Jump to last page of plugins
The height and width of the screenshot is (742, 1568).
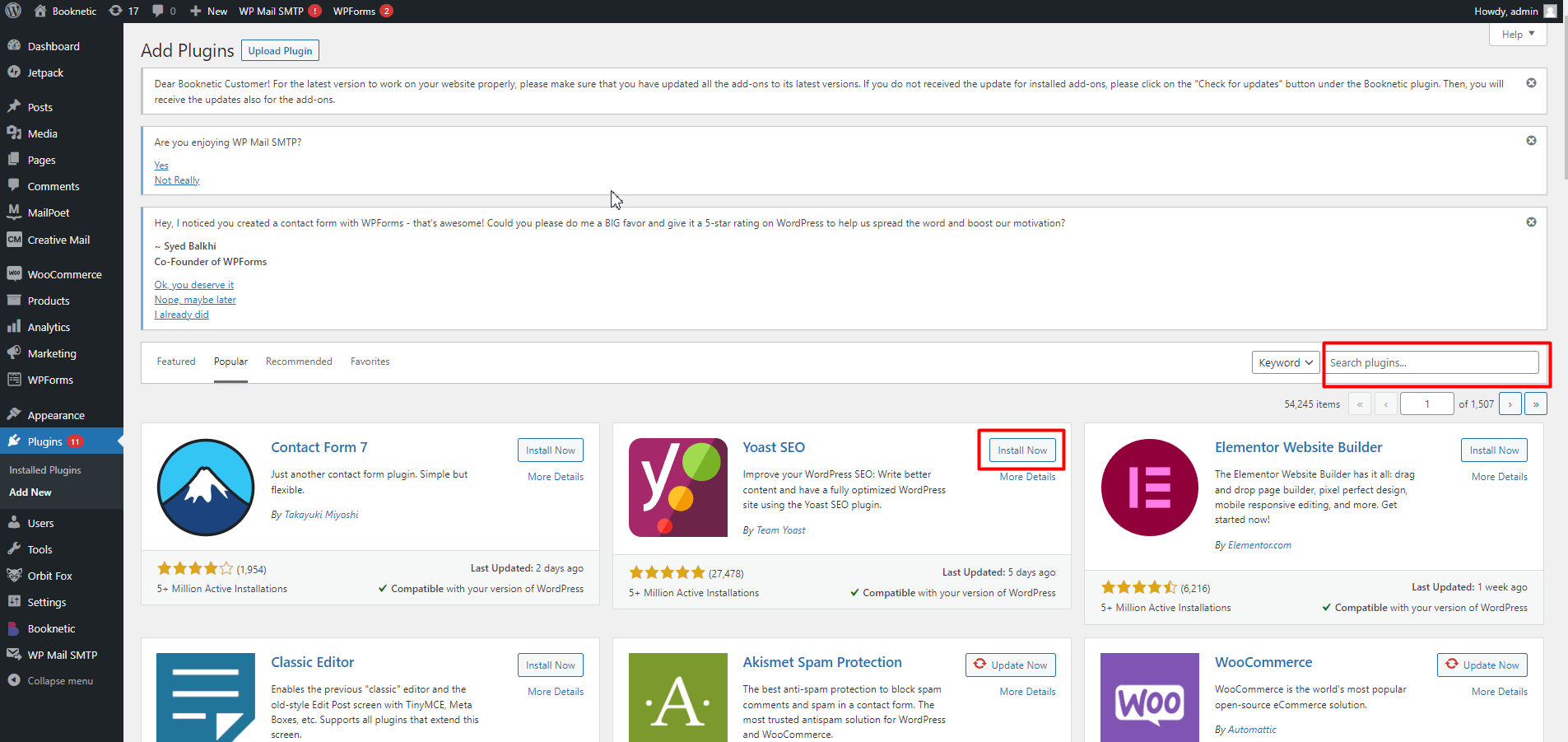click(x=1536, y=404)
